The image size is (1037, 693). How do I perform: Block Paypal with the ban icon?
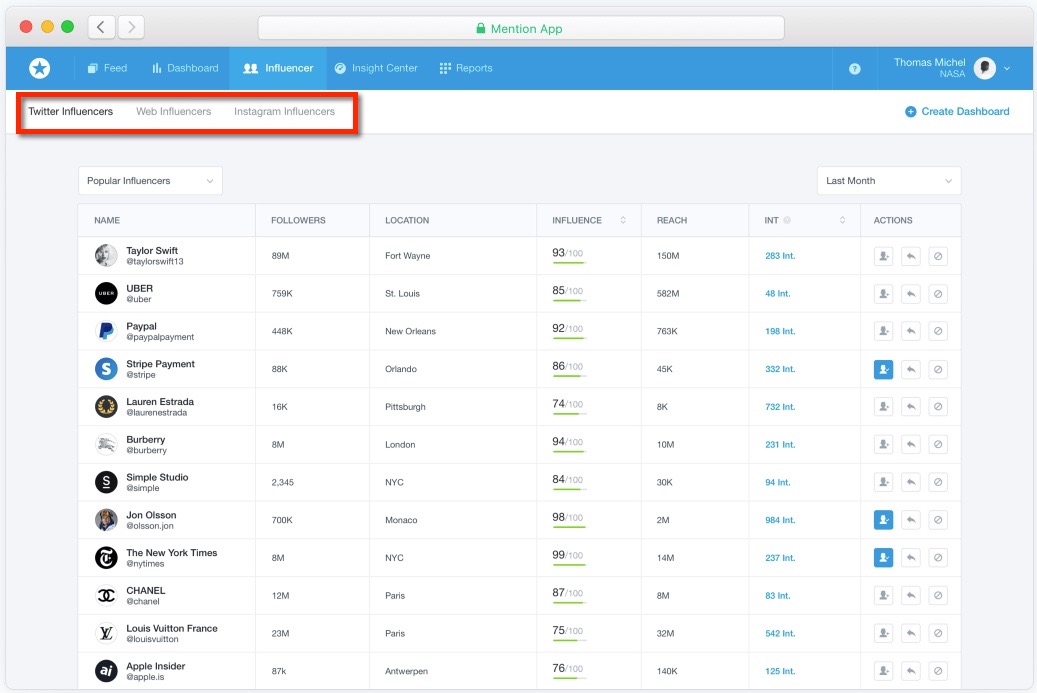click(x=938, y=331)
